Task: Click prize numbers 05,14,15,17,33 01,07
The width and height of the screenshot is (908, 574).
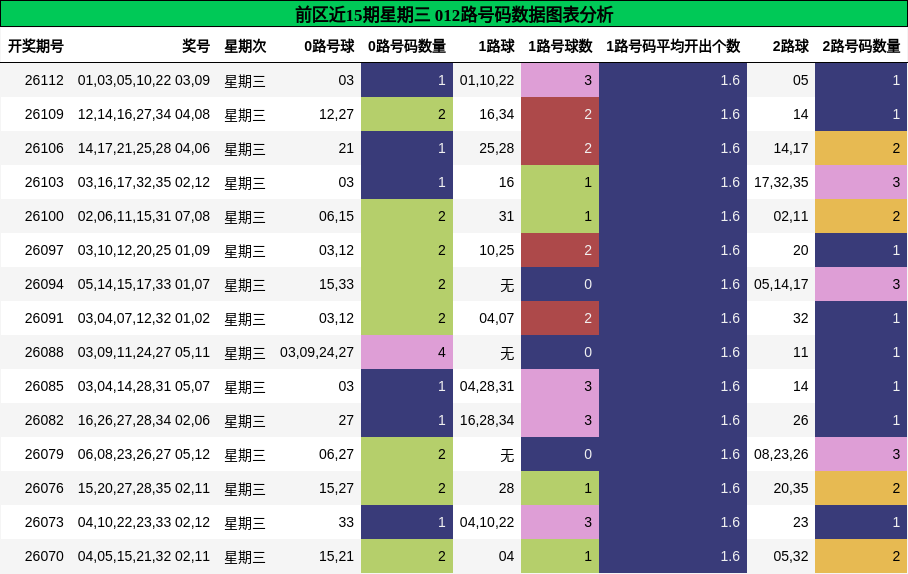Action: [144, 284]
